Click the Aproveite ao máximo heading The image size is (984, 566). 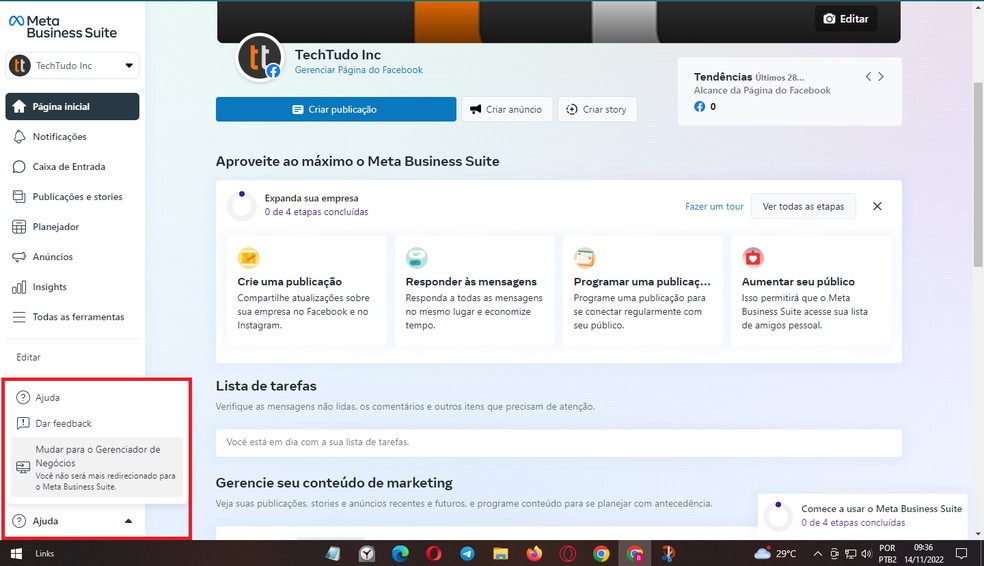pos(358,161)
